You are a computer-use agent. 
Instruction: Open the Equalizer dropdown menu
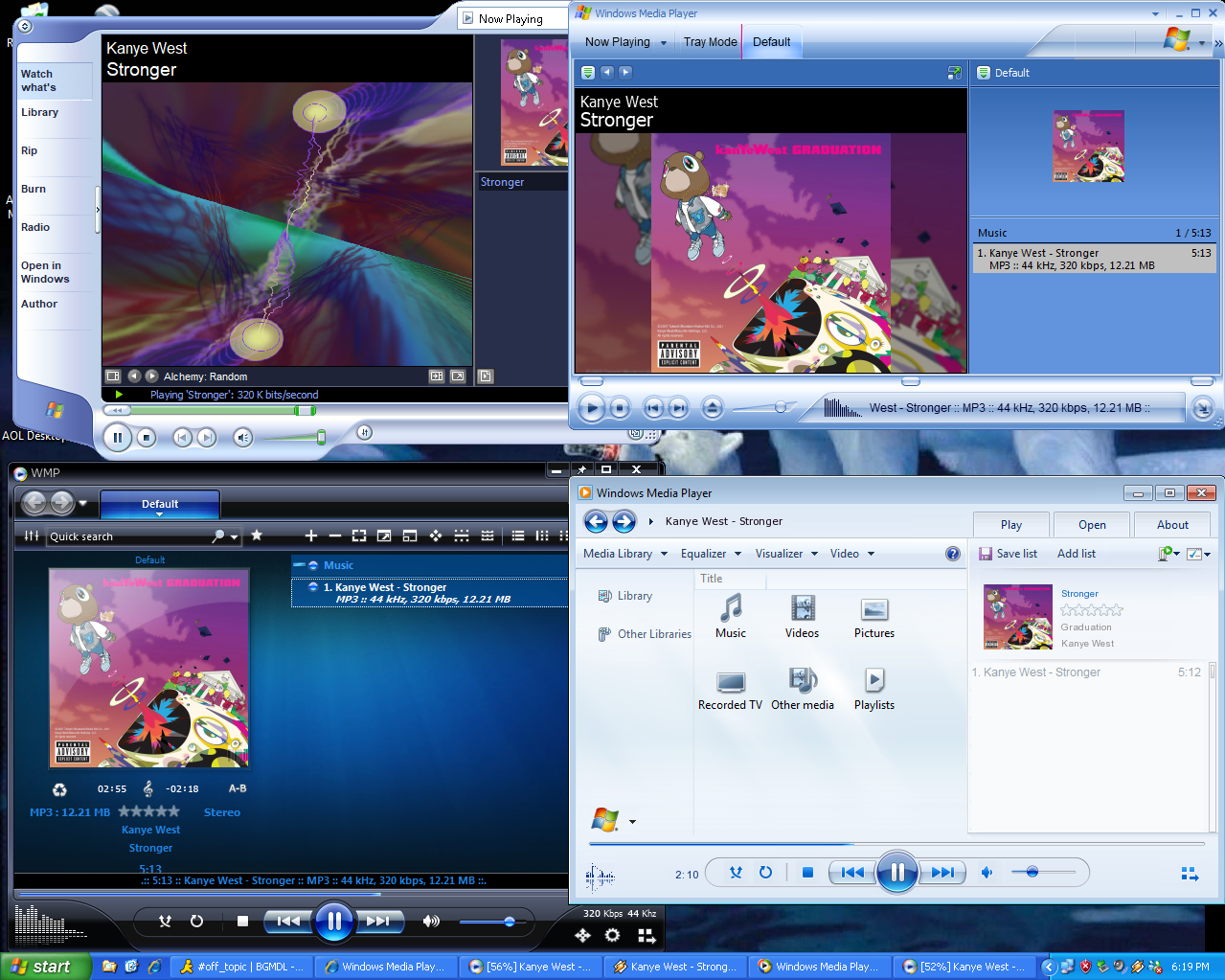(x=711, y=554)
